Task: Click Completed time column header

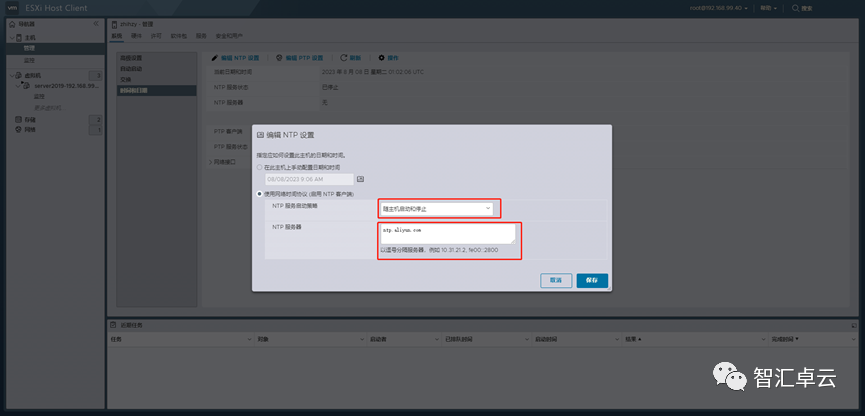Action: coord(785,339)
